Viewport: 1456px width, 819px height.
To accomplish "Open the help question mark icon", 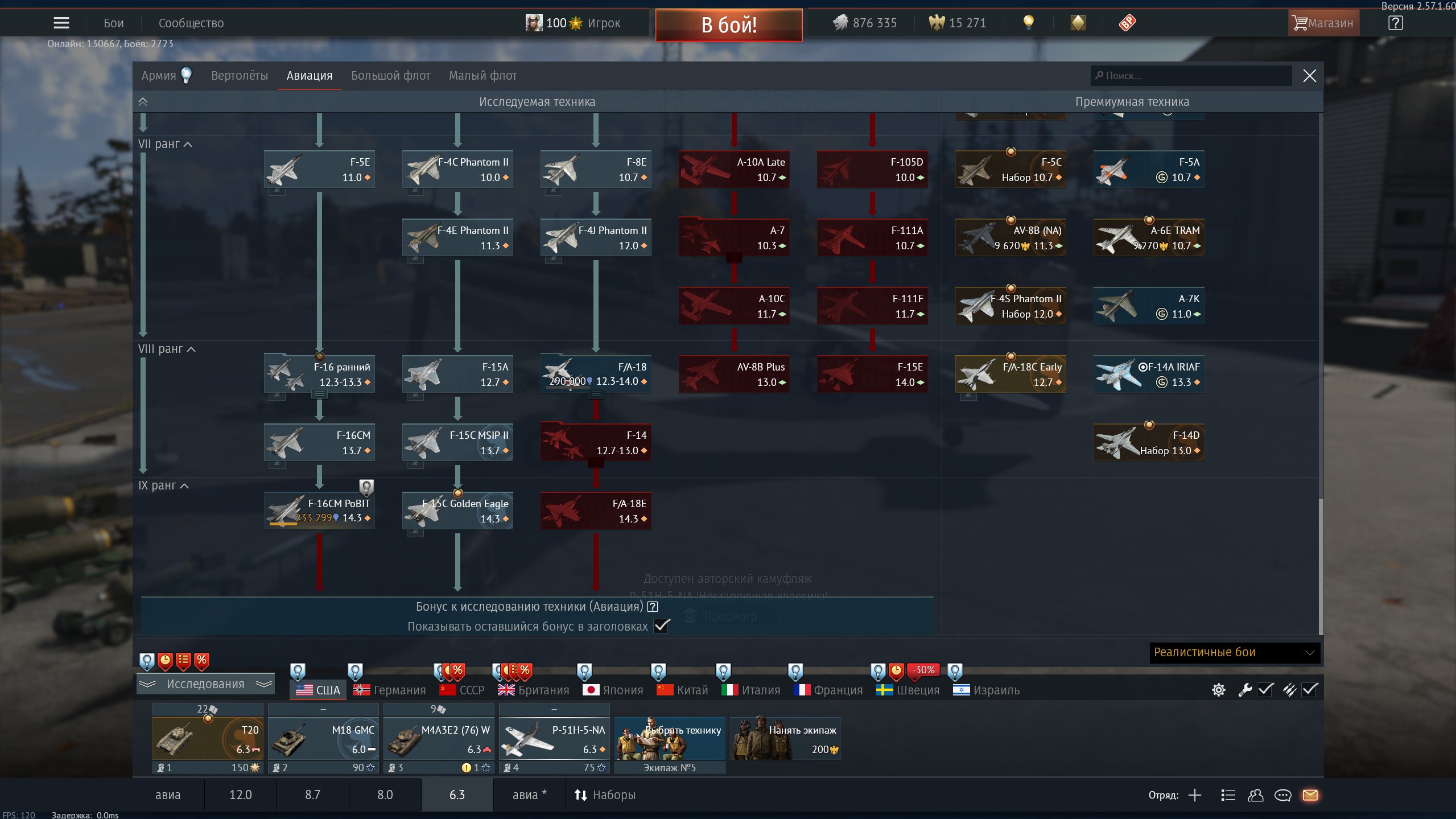I will point(1395,23).
